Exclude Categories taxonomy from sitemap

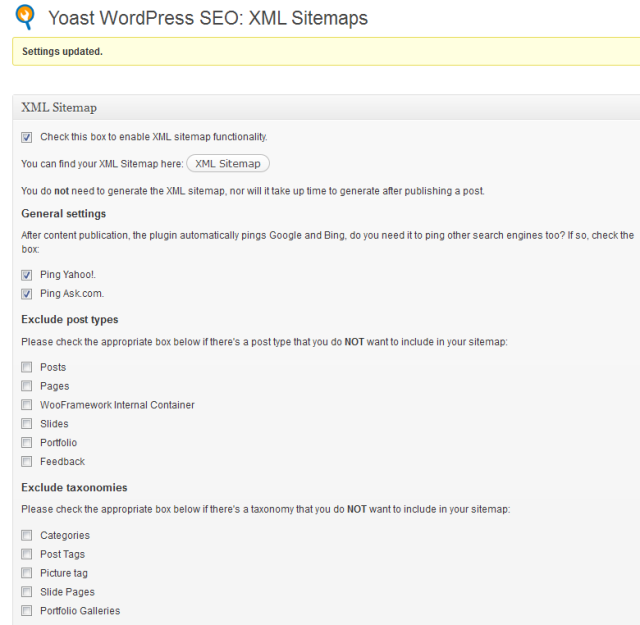pos(27,536)
